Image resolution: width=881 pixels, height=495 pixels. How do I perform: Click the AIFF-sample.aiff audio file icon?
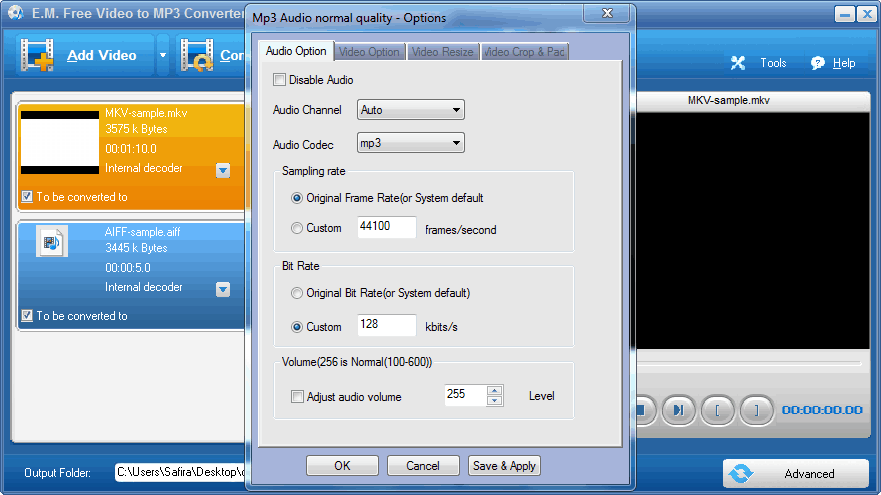52,242
